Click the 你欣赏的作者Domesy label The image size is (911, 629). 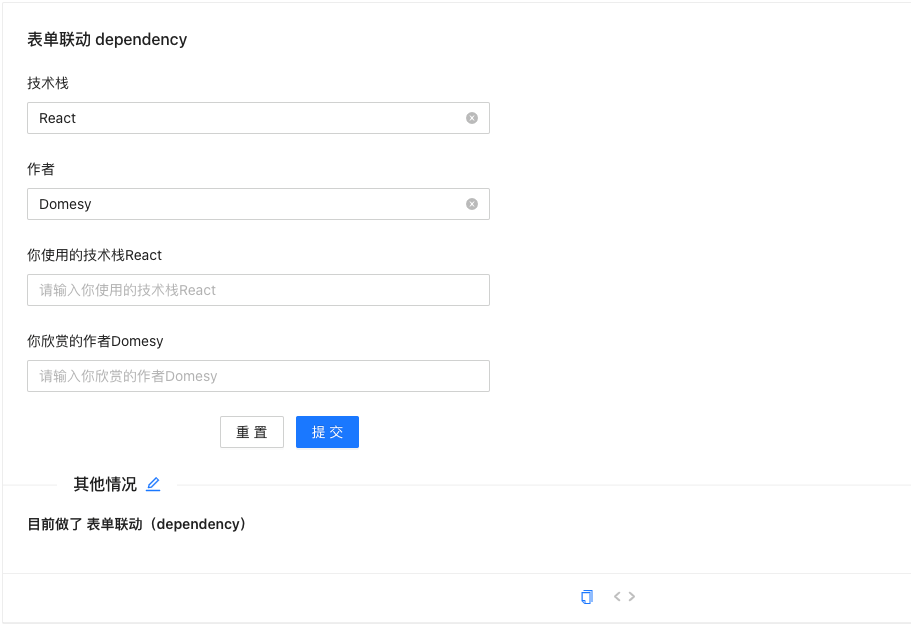click(x=95, y=341)
